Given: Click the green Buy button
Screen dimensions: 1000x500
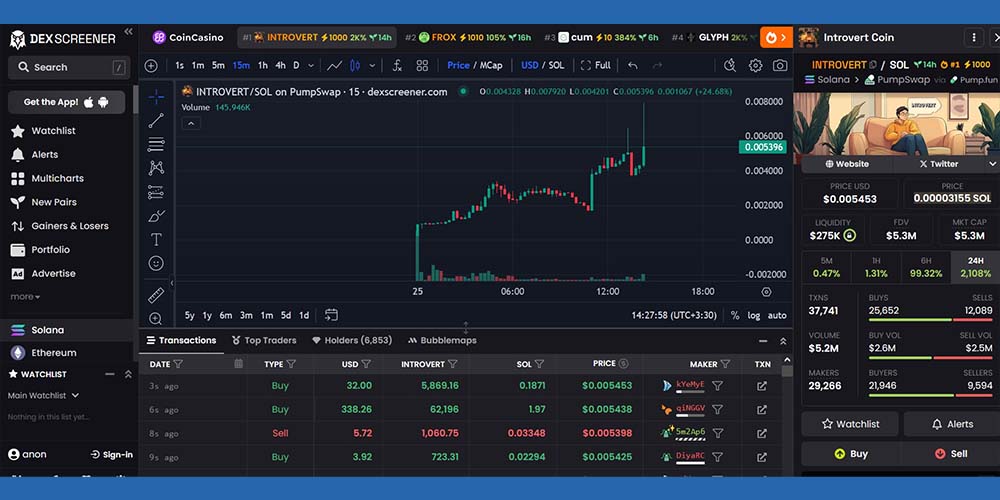Looking at the screenshot, I should coord(850,453).
